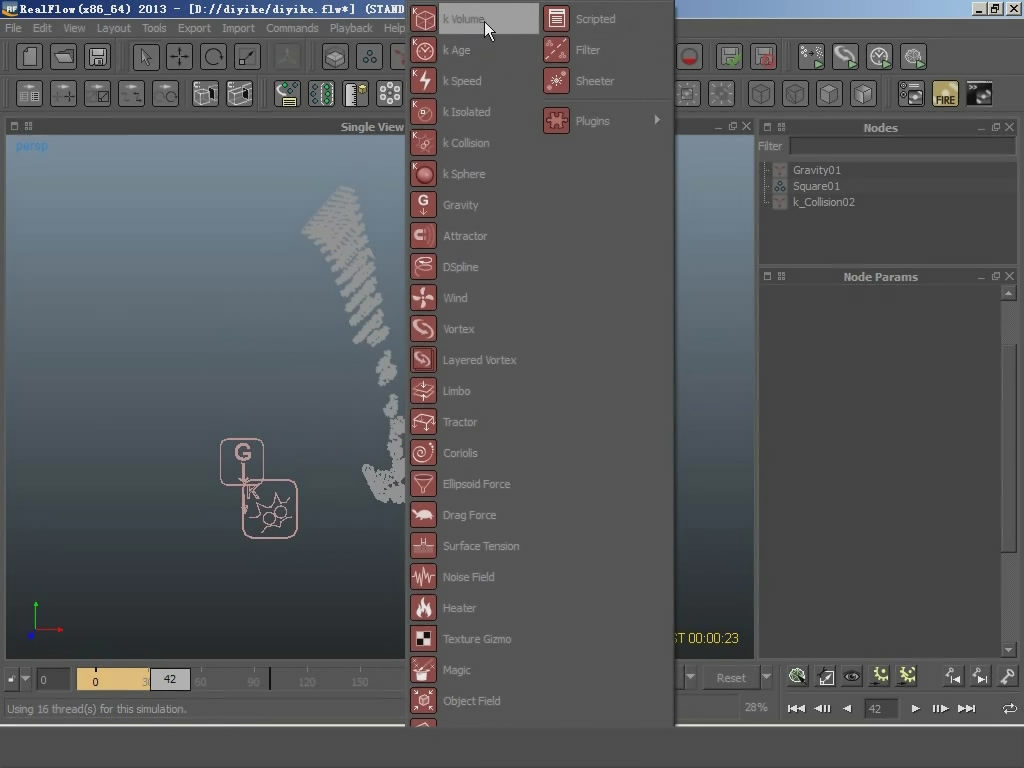The image size is (1024, 768).
Task: Activate the Rotate tool
Action: 214,57
